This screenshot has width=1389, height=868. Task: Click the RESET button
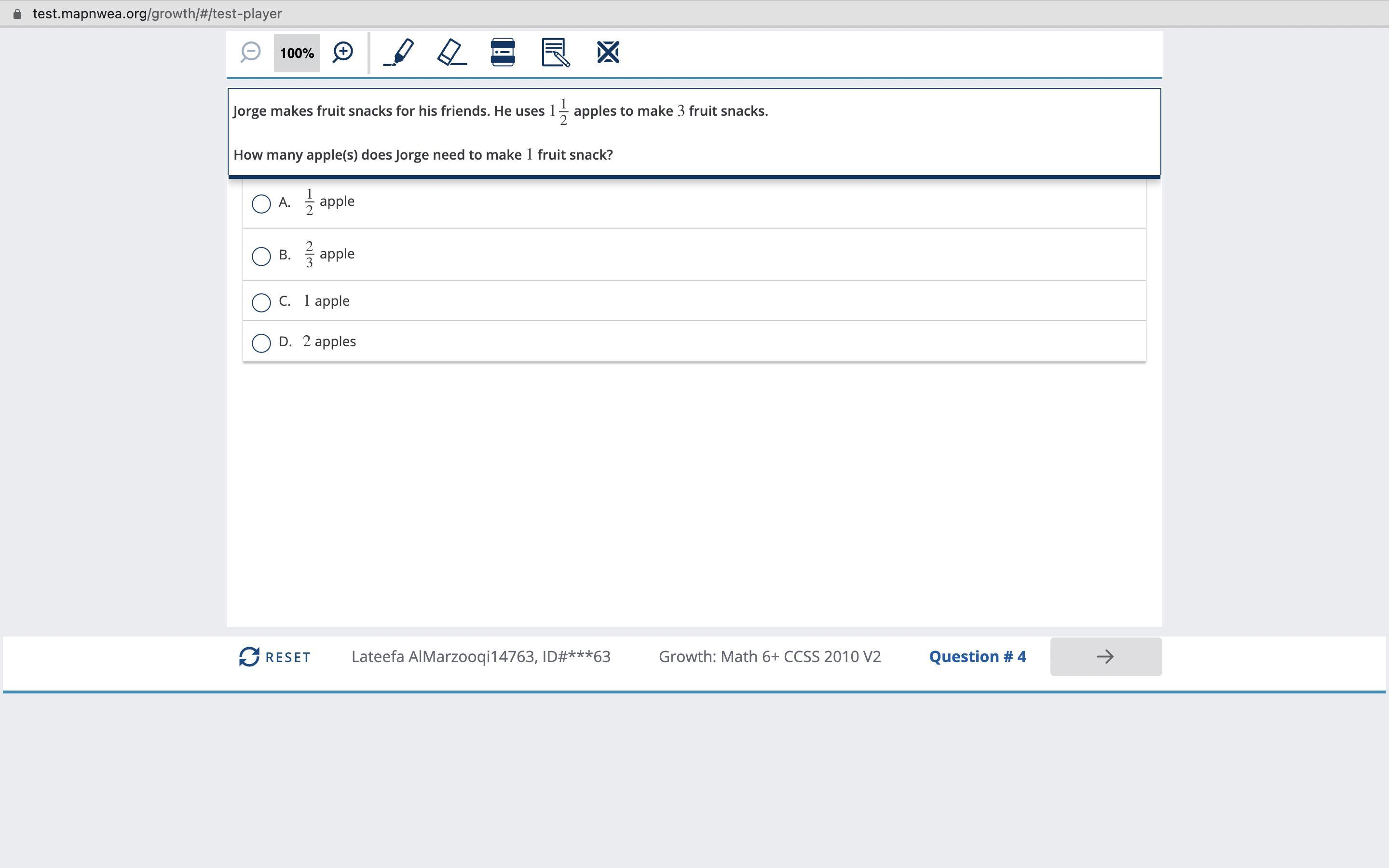point(275,657)
